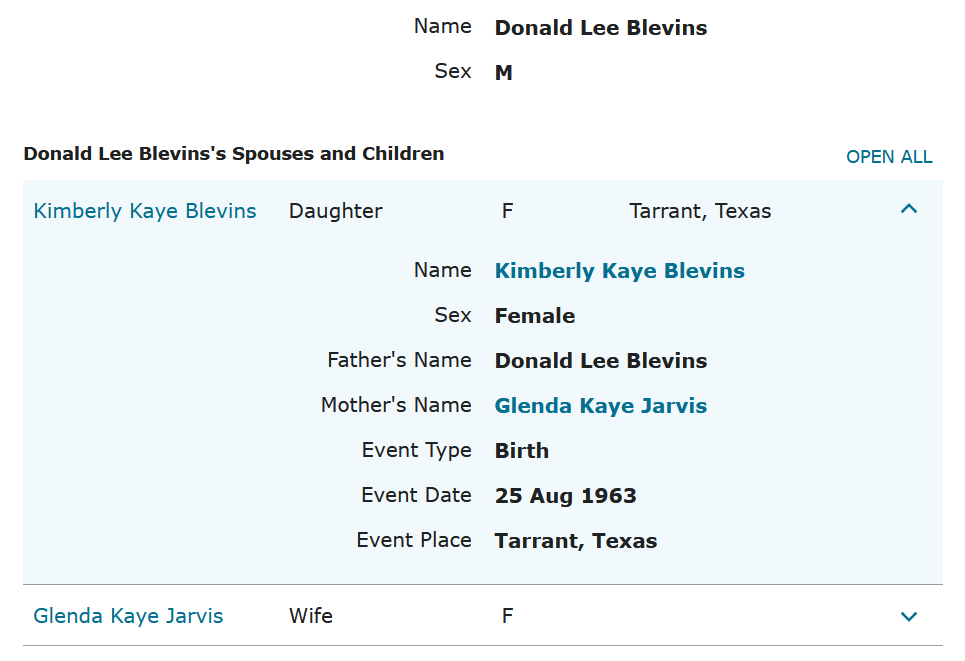Click the Event Date 25 Aug 1963

point(565,496)
